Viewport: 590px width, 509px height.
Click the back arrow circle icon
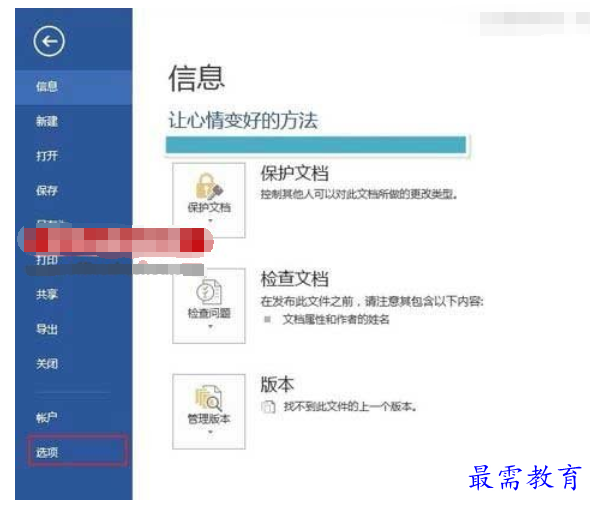pyautogui.click(x=49, y=41)
